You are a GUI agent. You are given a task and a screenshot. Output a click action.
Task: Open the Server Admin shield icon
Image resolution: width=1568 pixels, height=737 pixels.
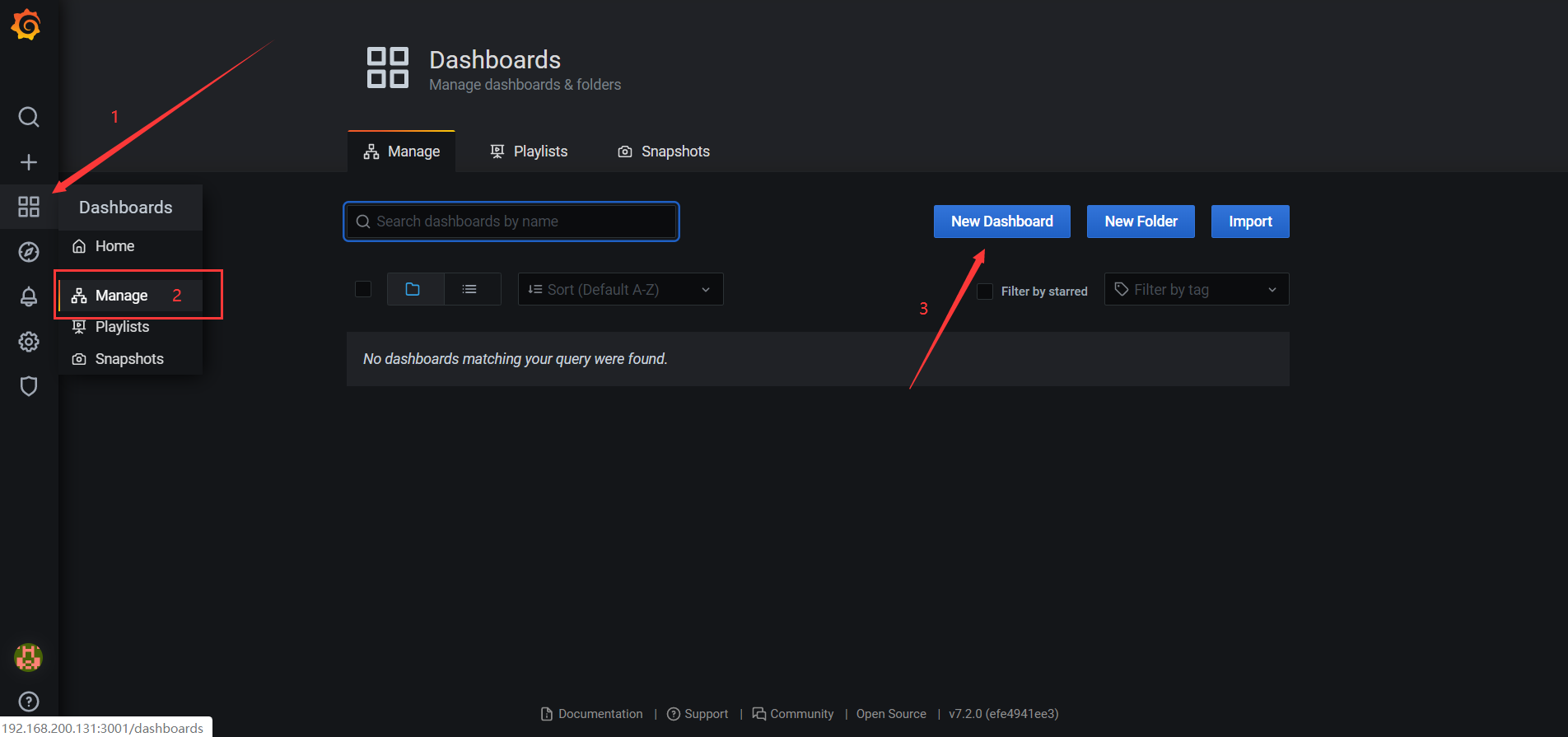[29, 386]
